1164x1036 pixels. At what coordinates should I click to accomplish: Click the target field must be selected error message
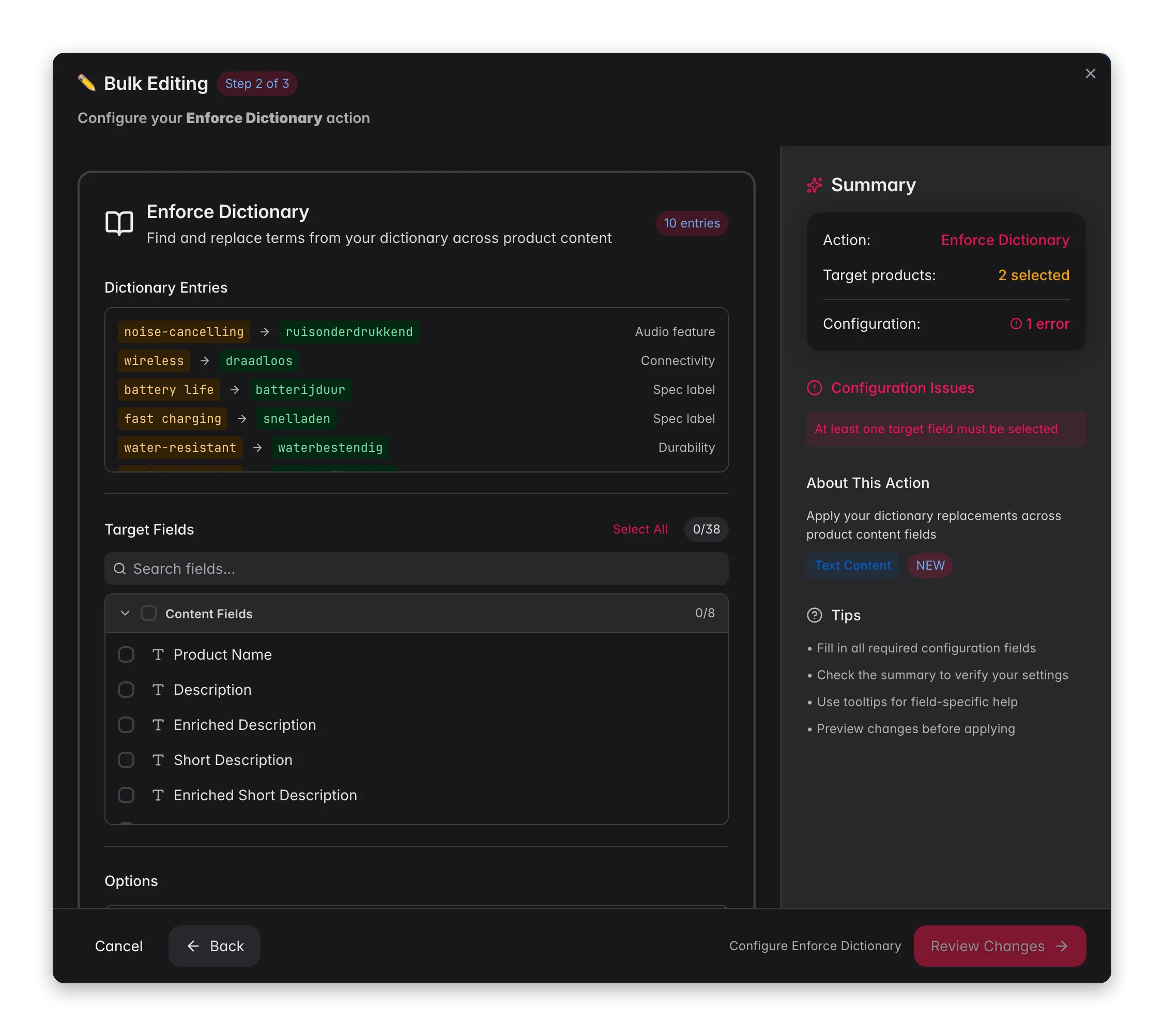tap(946, 429)
